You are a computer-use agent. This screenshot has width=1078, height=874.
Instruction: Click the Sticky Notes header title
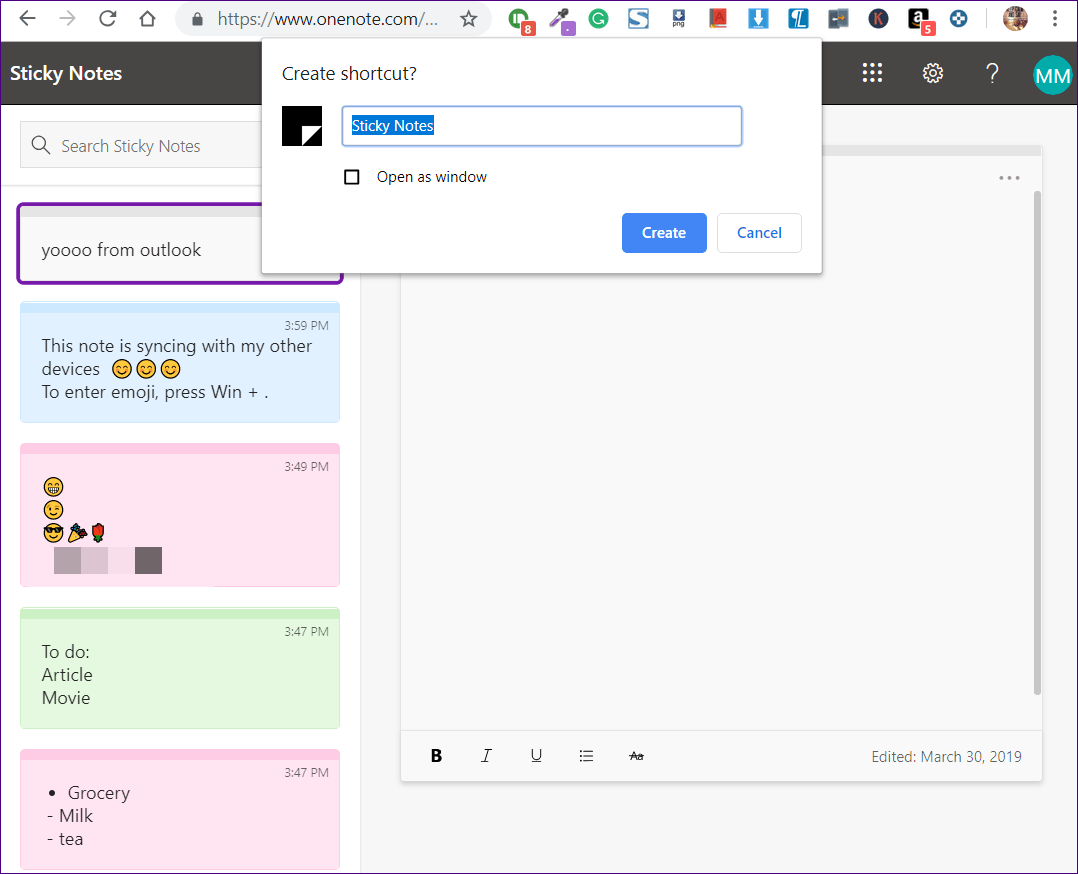pyautogui.click(x=66, y=74)
